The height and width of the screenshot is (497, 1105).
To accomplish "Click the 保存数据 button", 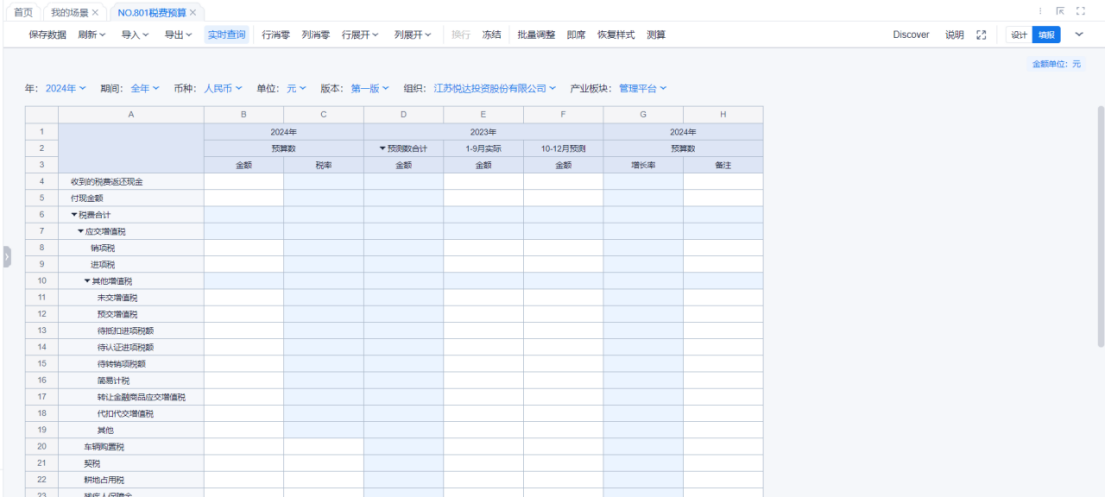I will [x=48, y=35].
